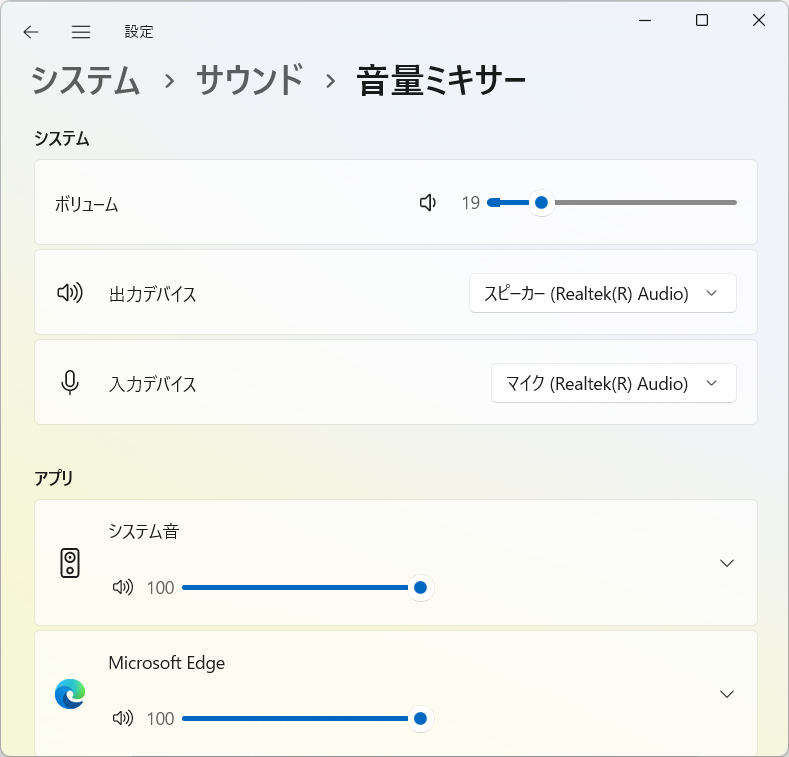Screen dimensions: 789x757
Task: Mute the main volume speaker icon
Action: point(428,203)
